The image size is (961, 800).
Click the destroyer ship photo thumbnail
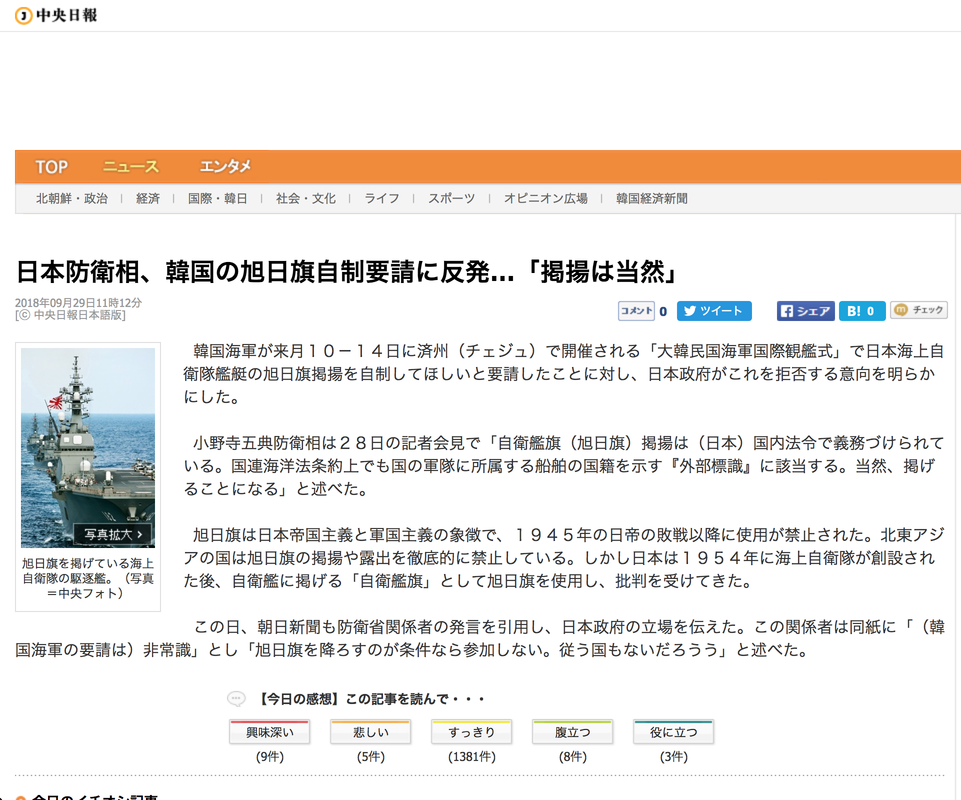click(x=88, y=440)
